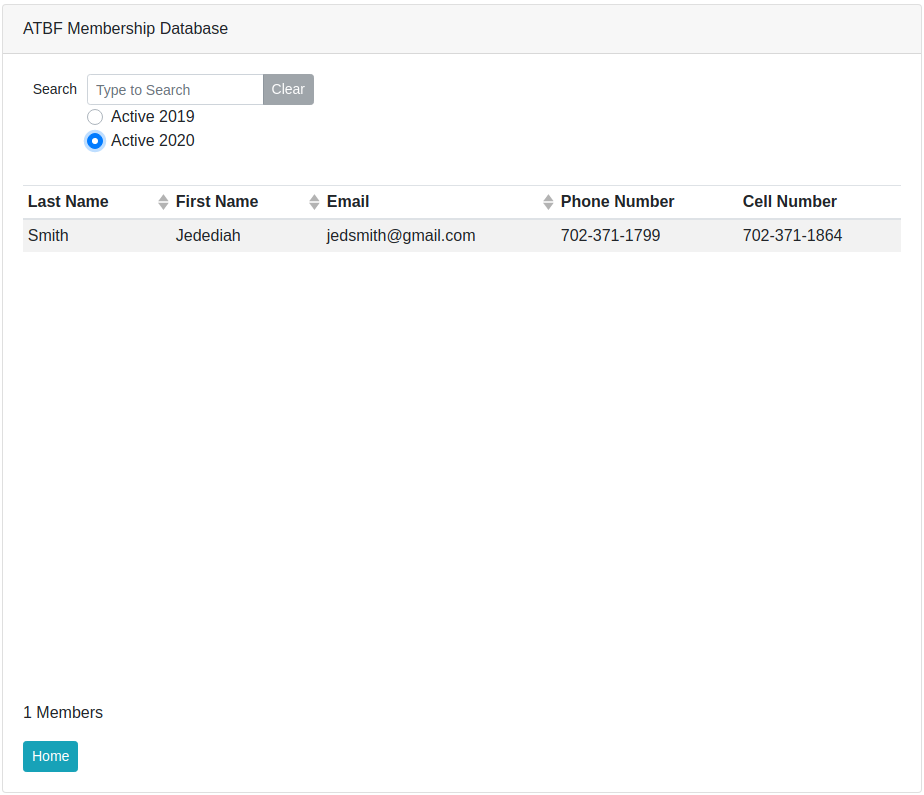This screenshot has width=924, height=795.
Task: Click the Active 2019 label text
Action: click(152, 117)
